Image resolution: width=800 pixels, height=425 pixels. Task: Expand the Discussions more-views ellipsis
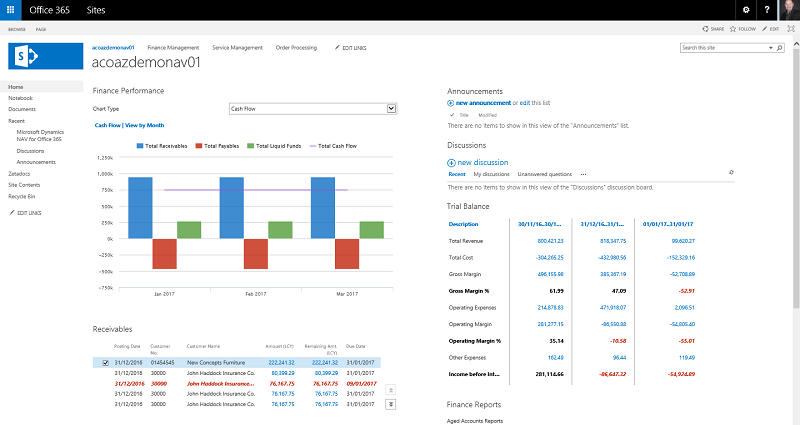(583, 174)
